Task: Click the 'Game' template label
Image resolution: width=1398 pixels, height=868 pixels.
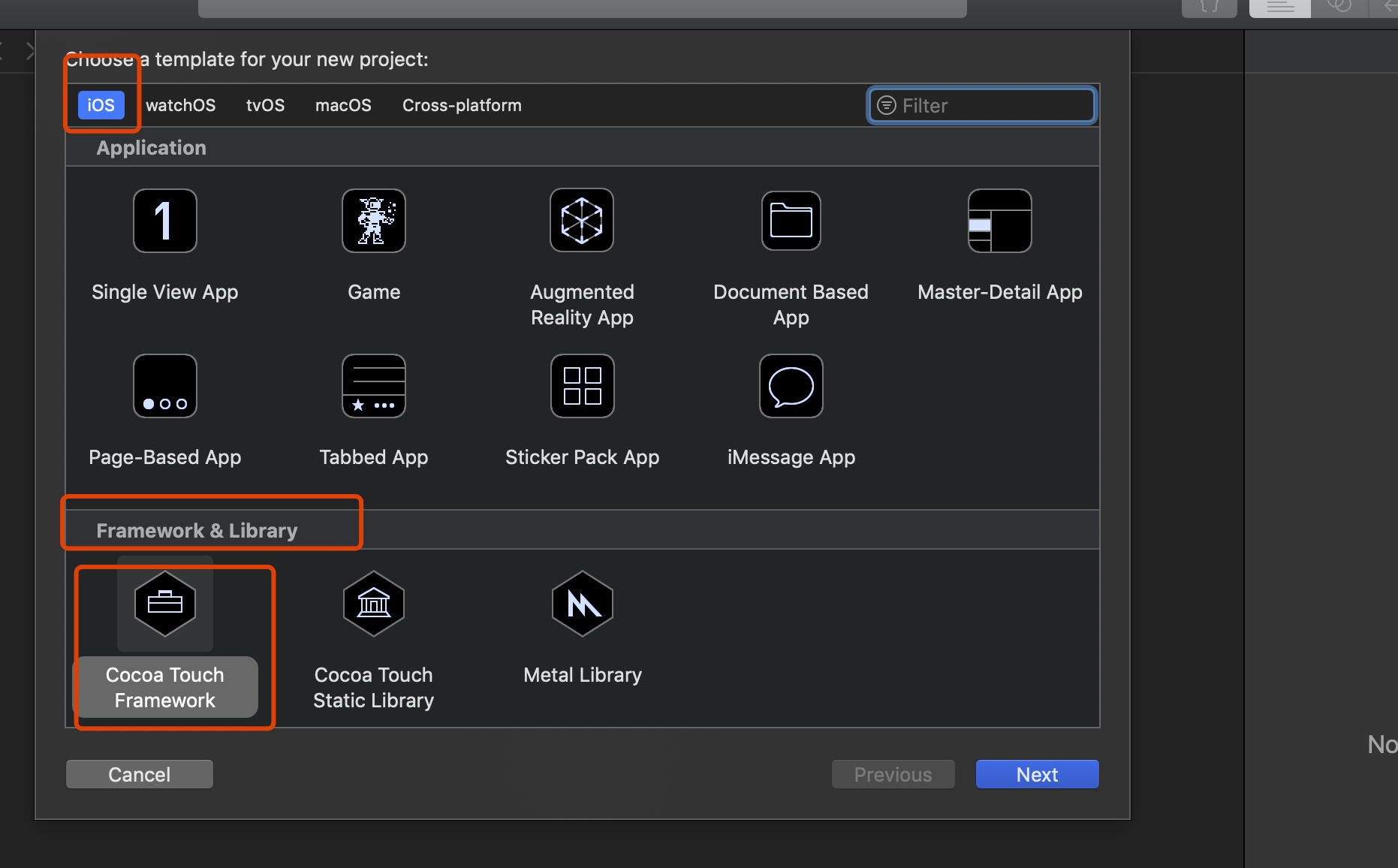Action: point(374,292)
